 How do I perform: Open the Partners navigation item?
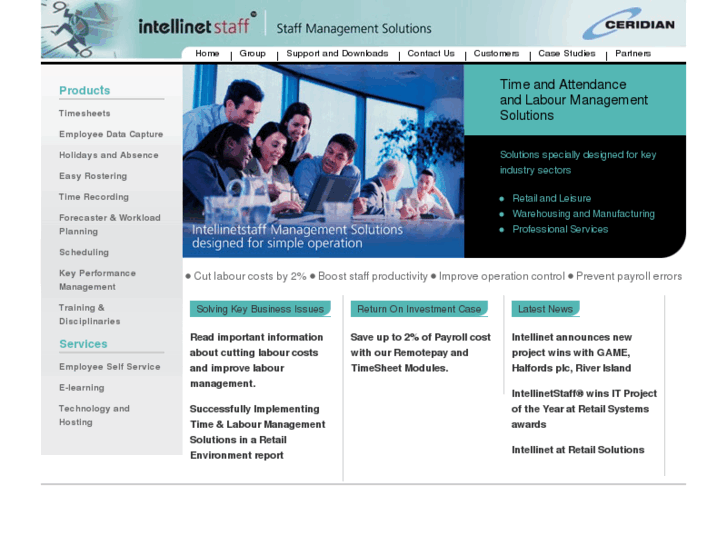[633, 54]
